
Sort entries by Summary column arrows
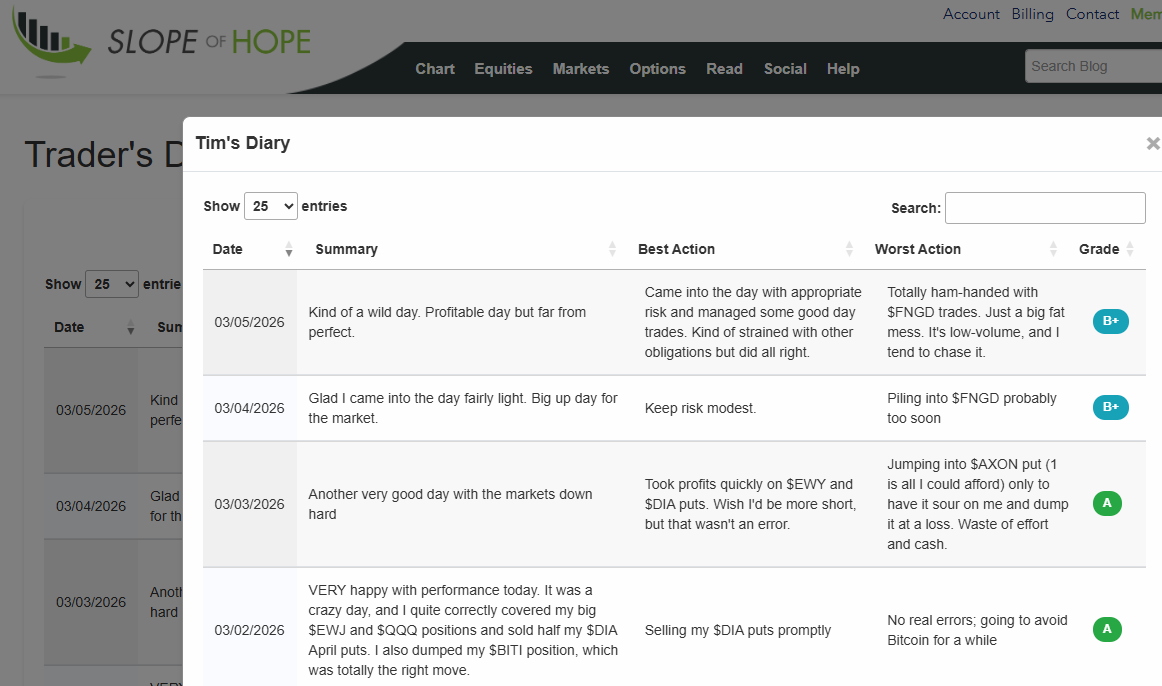tap(612, 249)
